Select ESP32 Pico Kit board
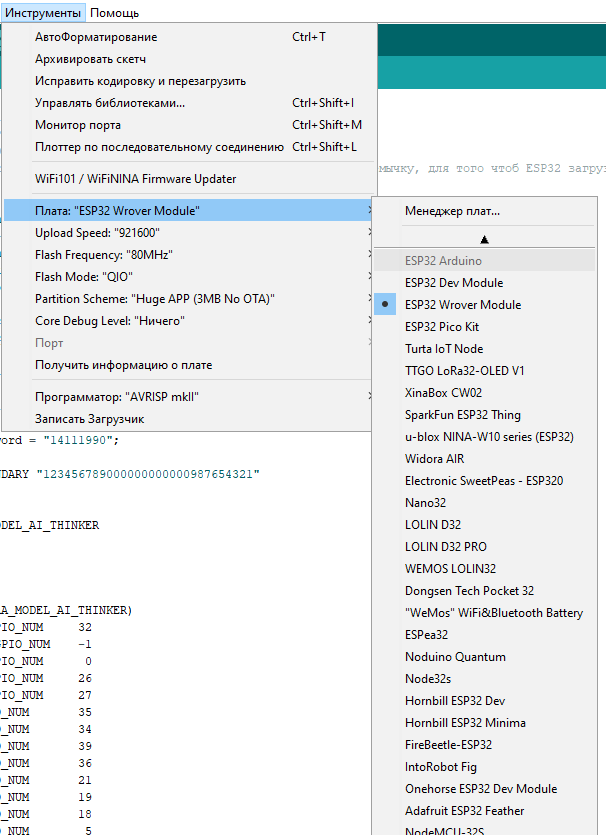 485,327
